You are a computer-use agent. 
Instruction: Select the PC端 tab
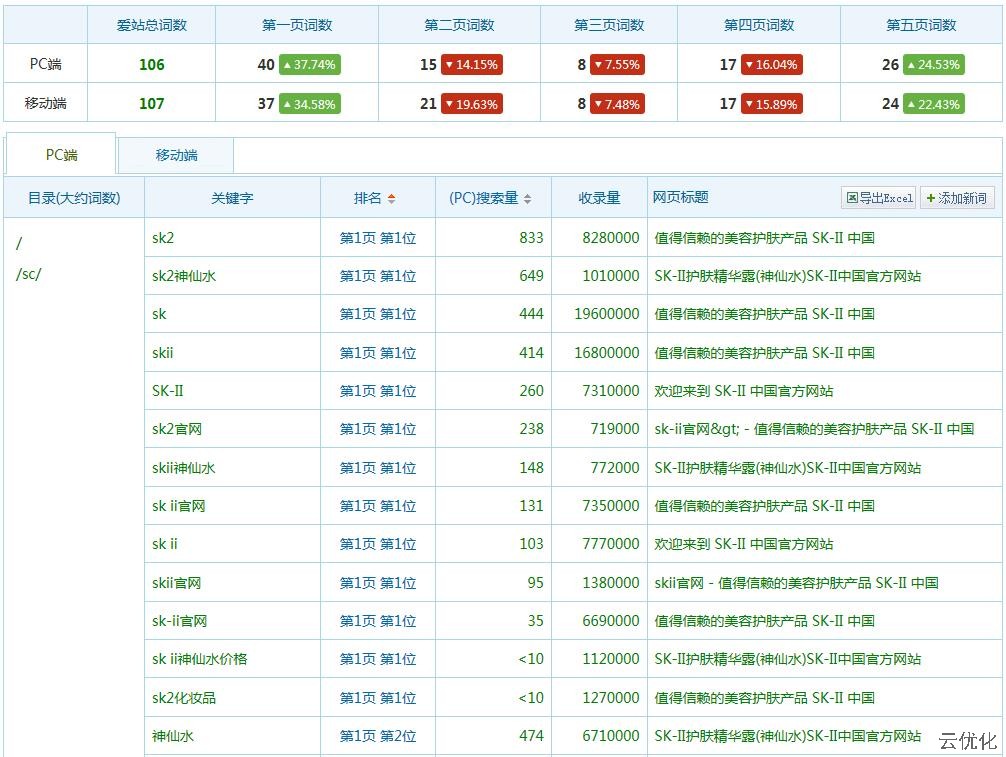coord(61,155)
